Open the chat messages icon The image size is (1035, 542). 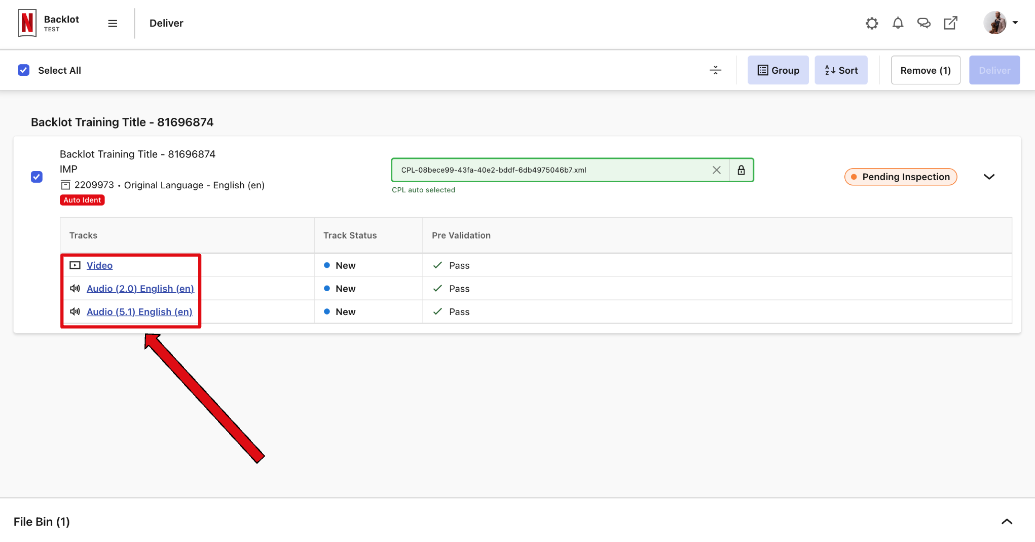pos(924,23)
